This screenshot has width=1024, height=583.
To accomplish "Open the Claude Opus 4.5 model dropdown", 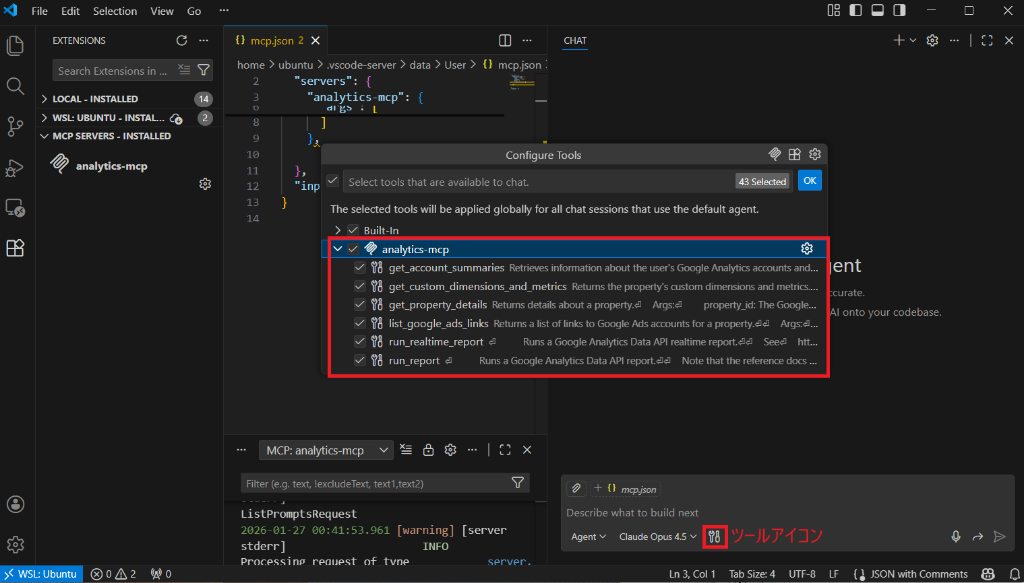I will pyautogui.click(x=658, y=537).
